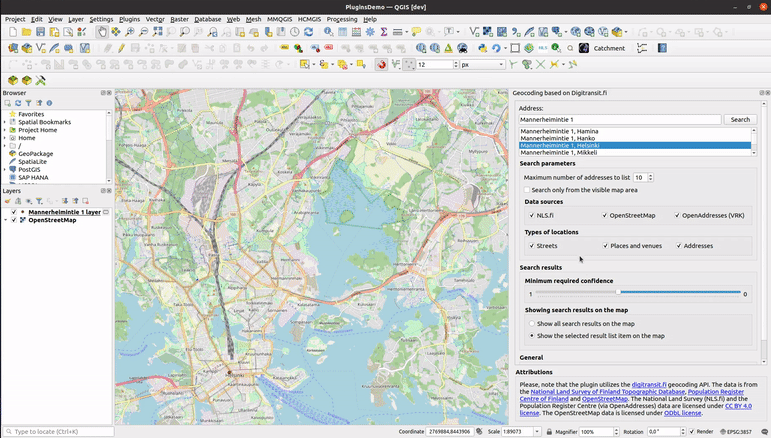Open the Plugins menu

pyautogui.click(x=129, y=19)
